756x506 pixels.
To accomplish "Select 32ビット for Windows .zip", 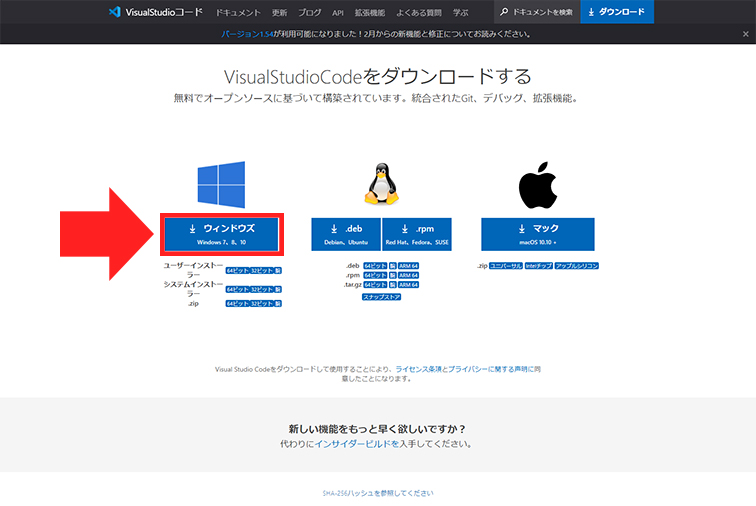I will coord(261,303).
